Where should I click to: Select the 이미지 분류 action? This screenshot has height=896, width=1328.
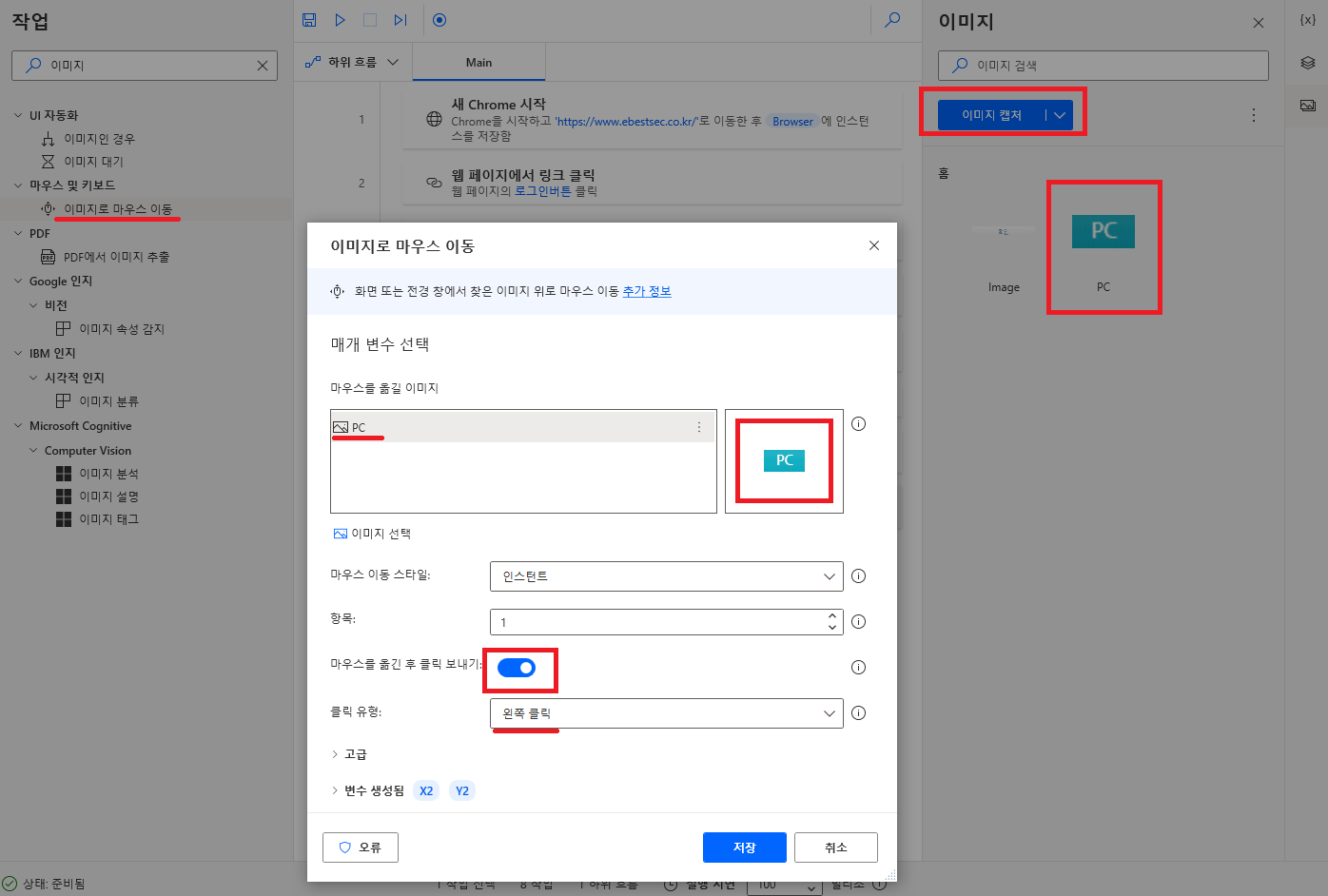click(x=97, y=401)
